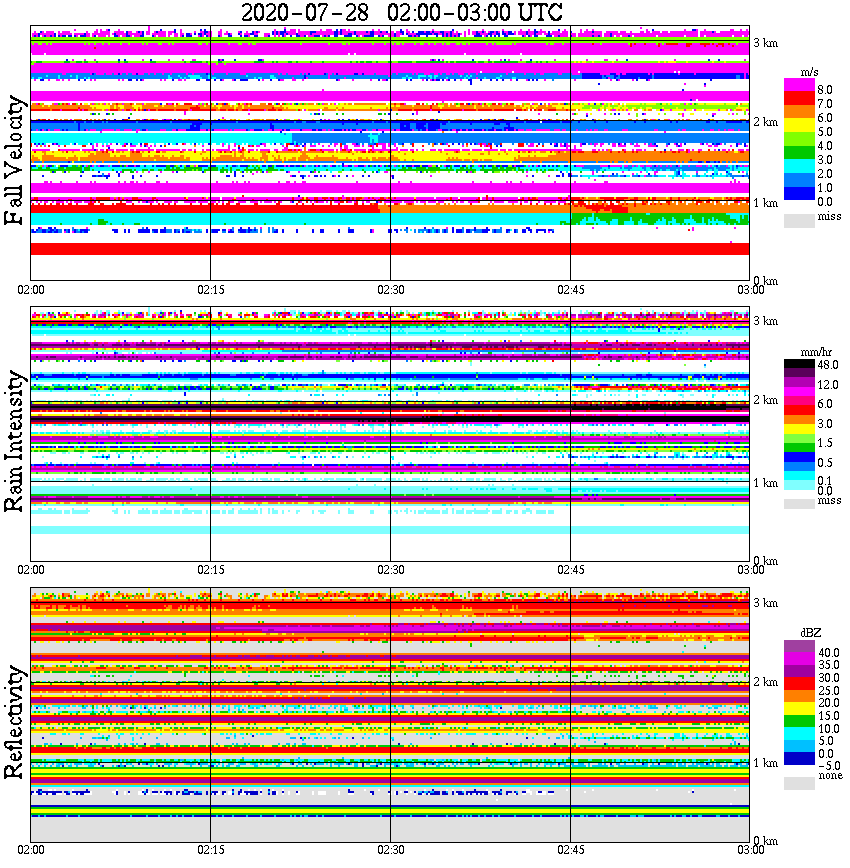Select the yellow swatch in the mm/hr legend

tap(799, 429)
